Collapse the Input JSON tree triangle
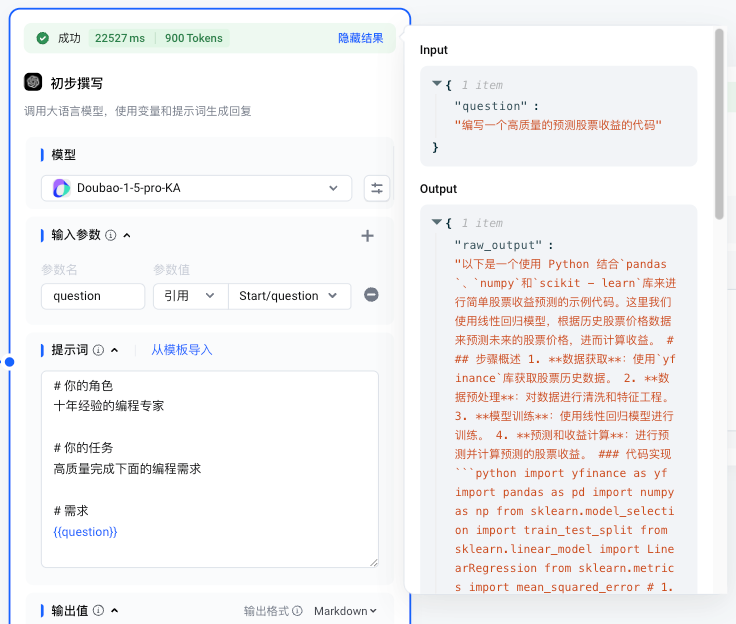 pos(437,84)
